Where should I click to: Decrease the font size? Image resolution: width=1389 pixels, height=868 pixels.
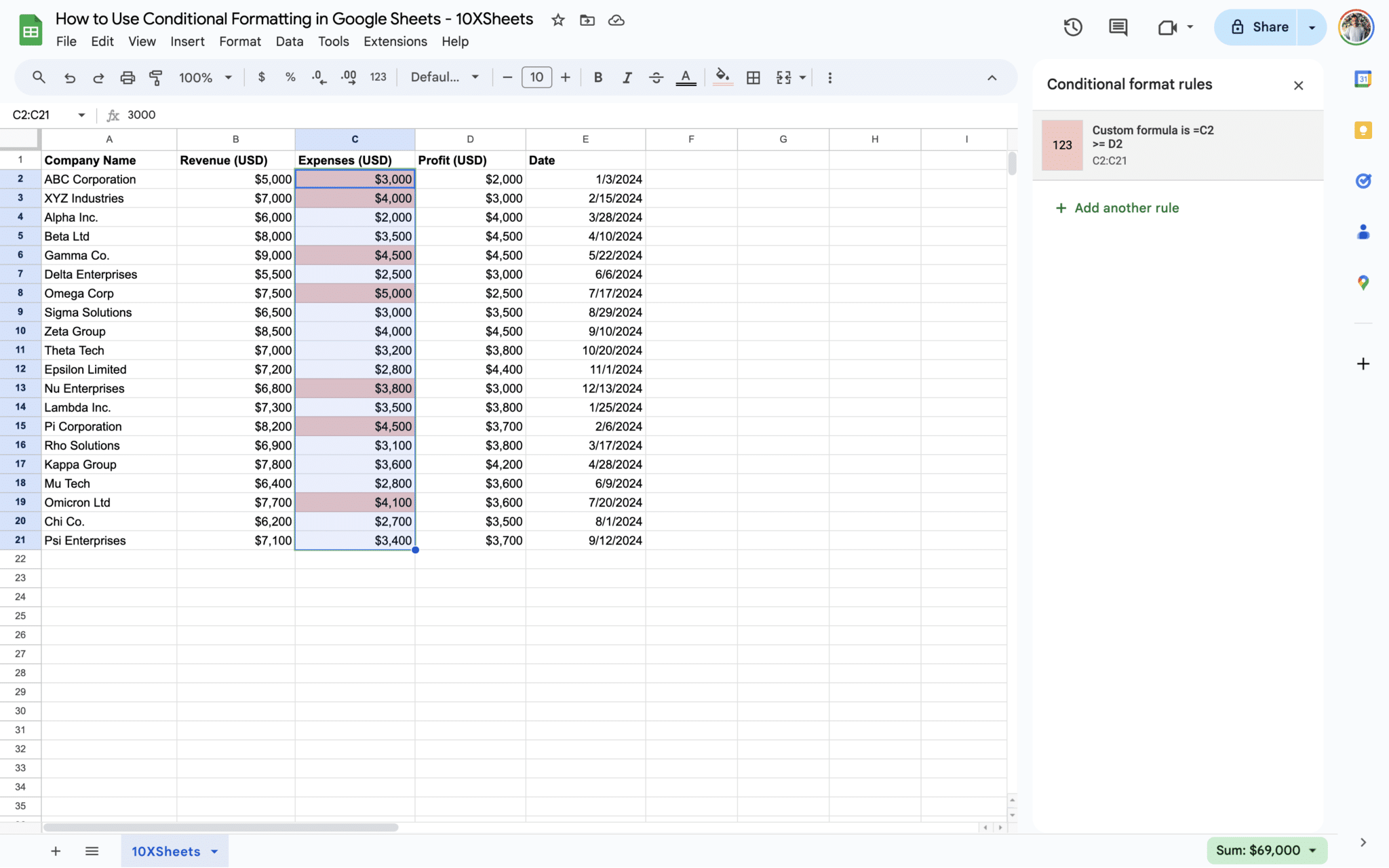coord(507,77)
